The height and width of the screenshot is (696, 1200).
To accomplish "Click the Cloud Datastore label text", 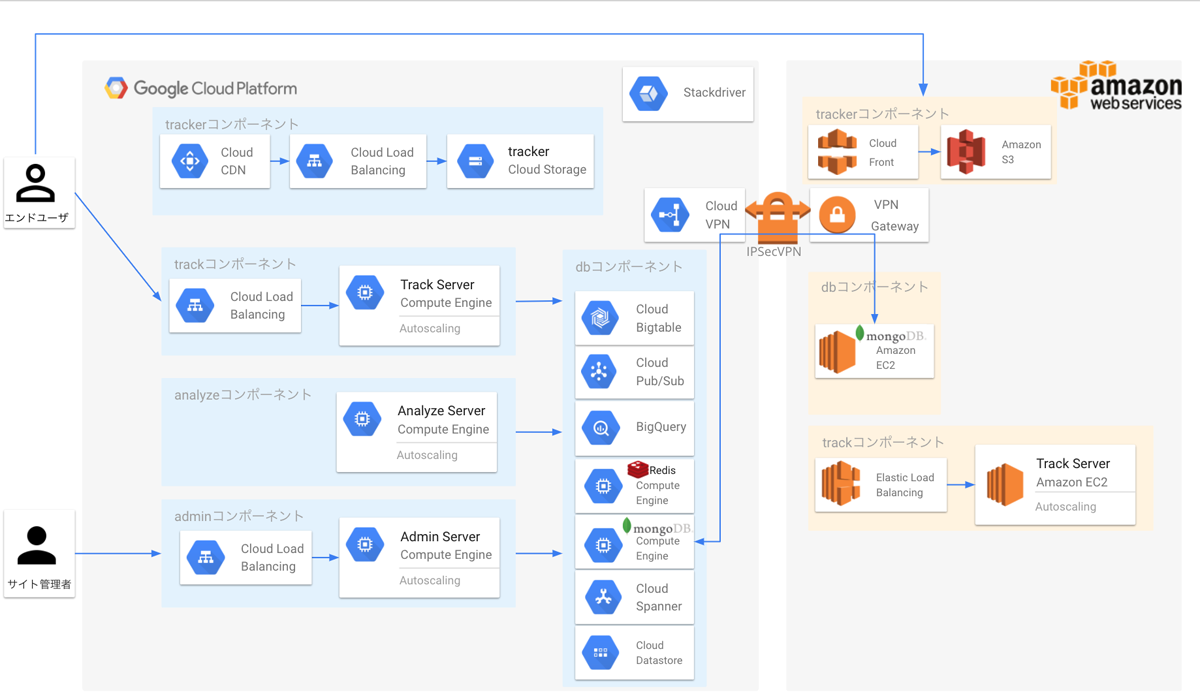I will [x=659, y=652].
